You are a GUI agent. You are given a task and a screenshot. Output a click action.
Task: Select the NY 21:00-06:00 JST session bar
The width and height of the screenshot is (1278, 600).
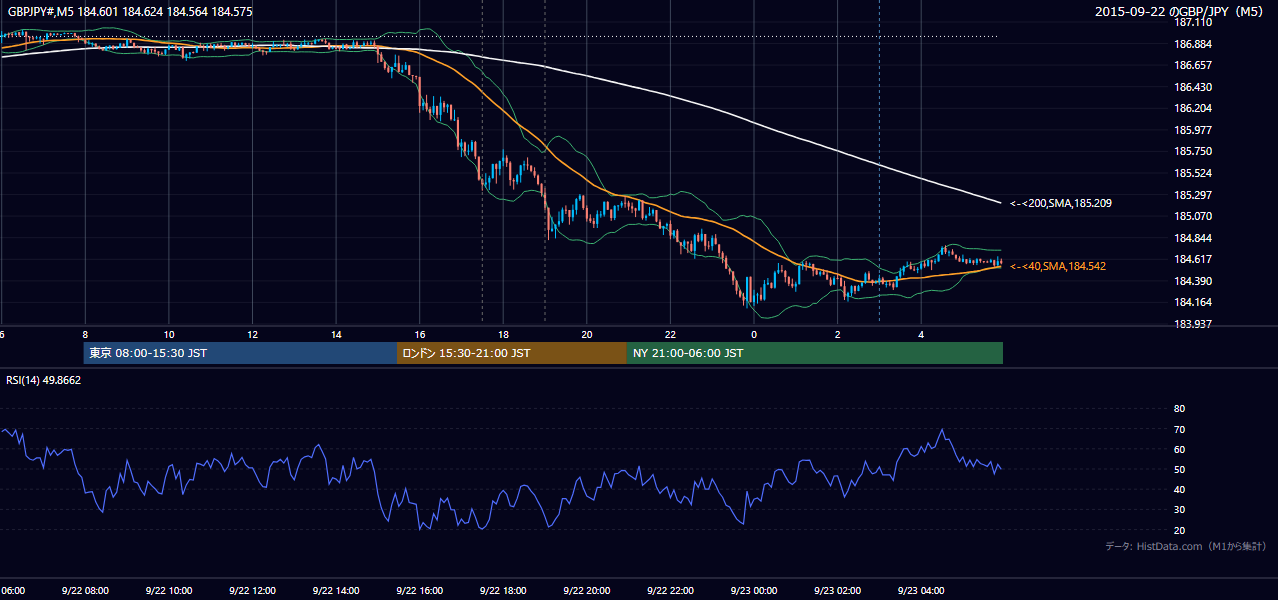coord(815,353)
